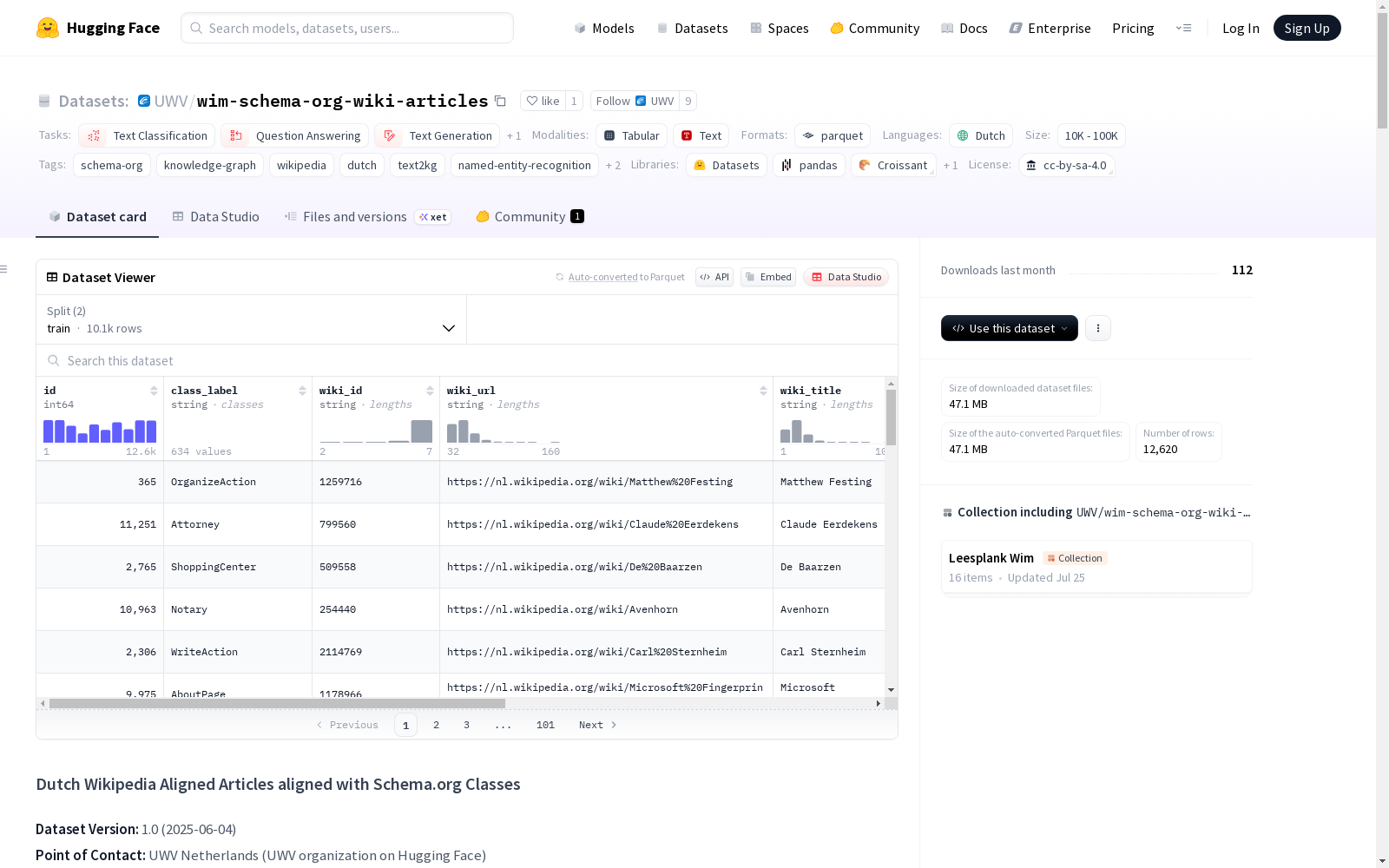Open Datasets in the top navigation
Image resolution: width=1389 pixels, height=868 pixels.
click(692, 28)
